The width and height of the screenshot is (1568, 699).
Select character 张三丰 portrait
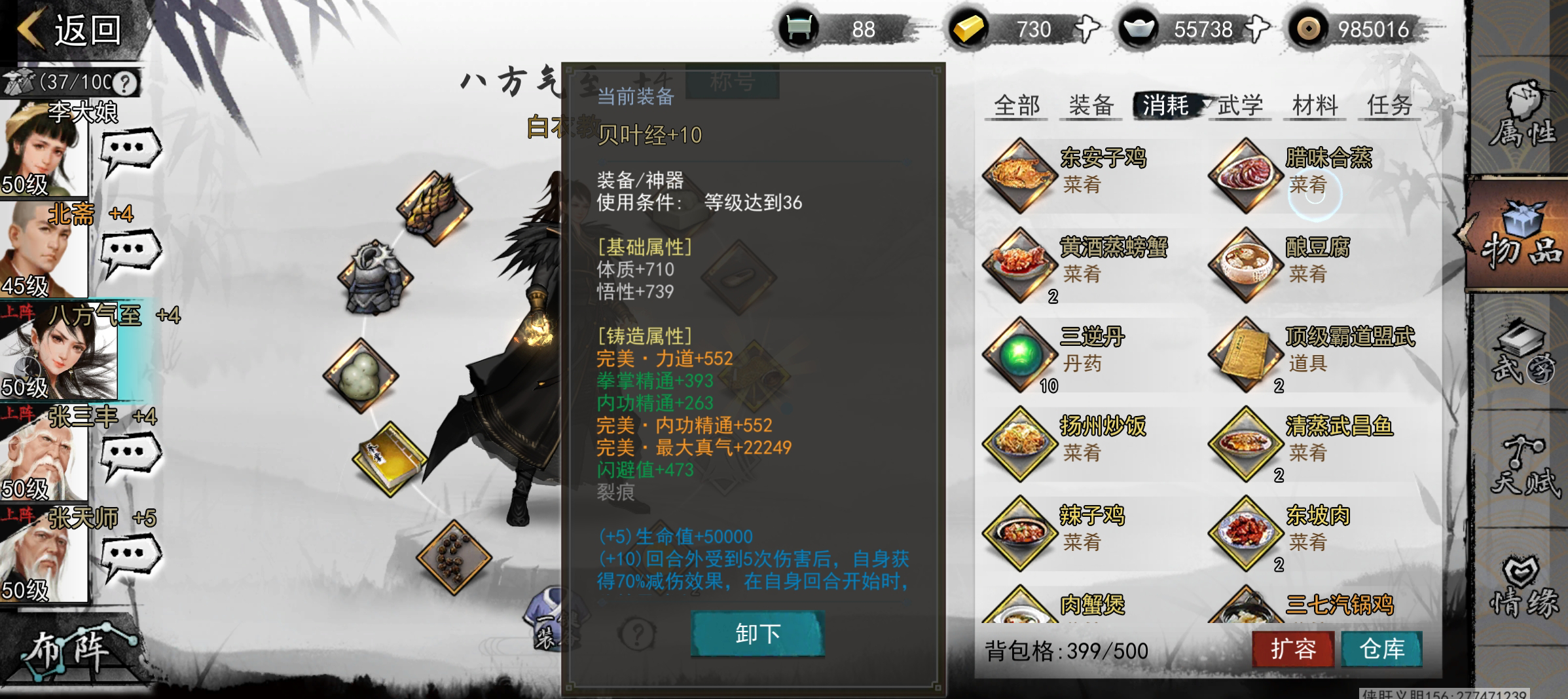coord(43,453)
